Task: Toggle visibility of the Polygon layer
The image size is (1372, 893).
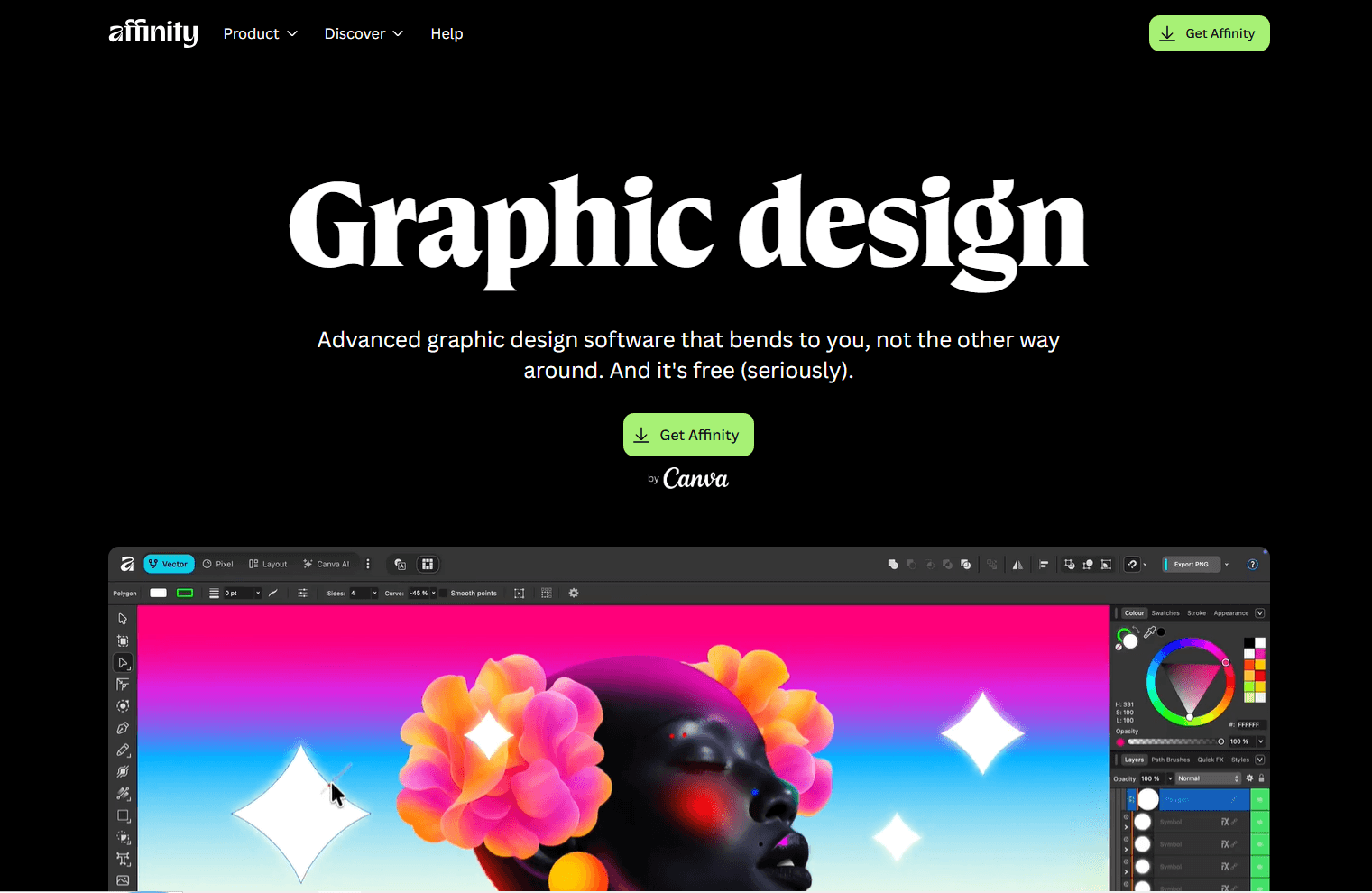Action: coord(1259,799)
